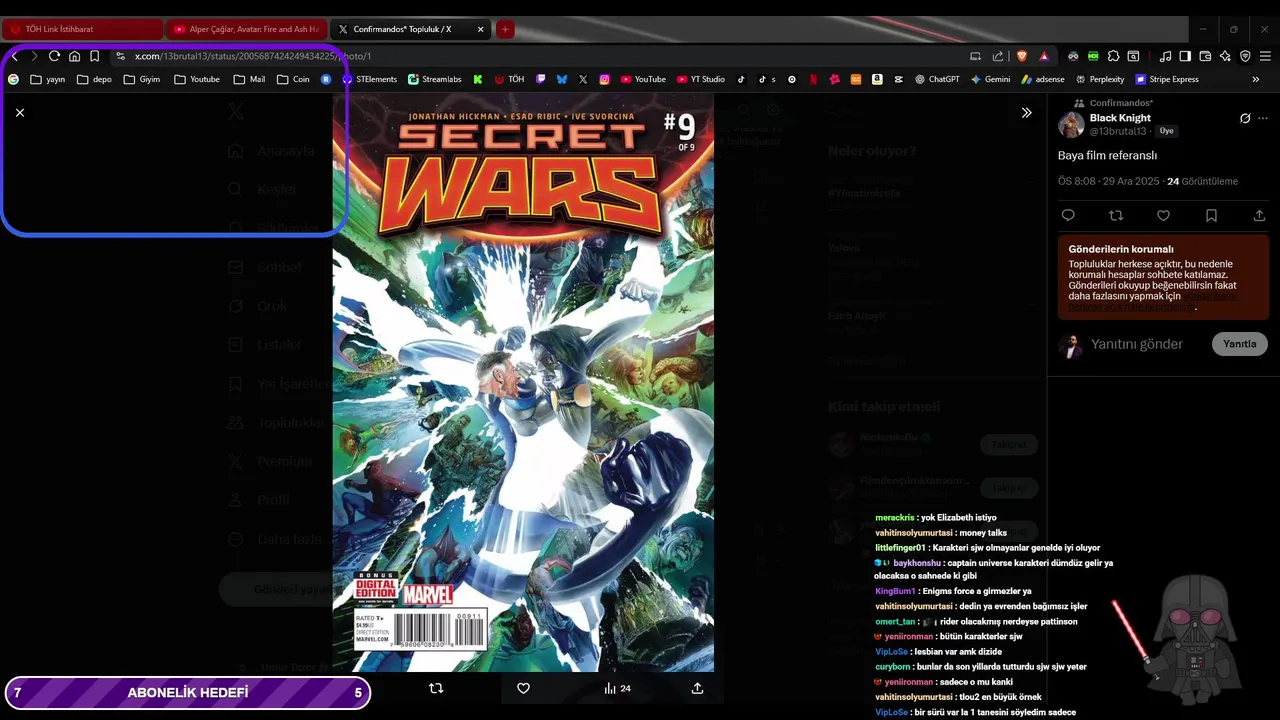Click the Secret Wars comic cover image

(x=523, y=382)
